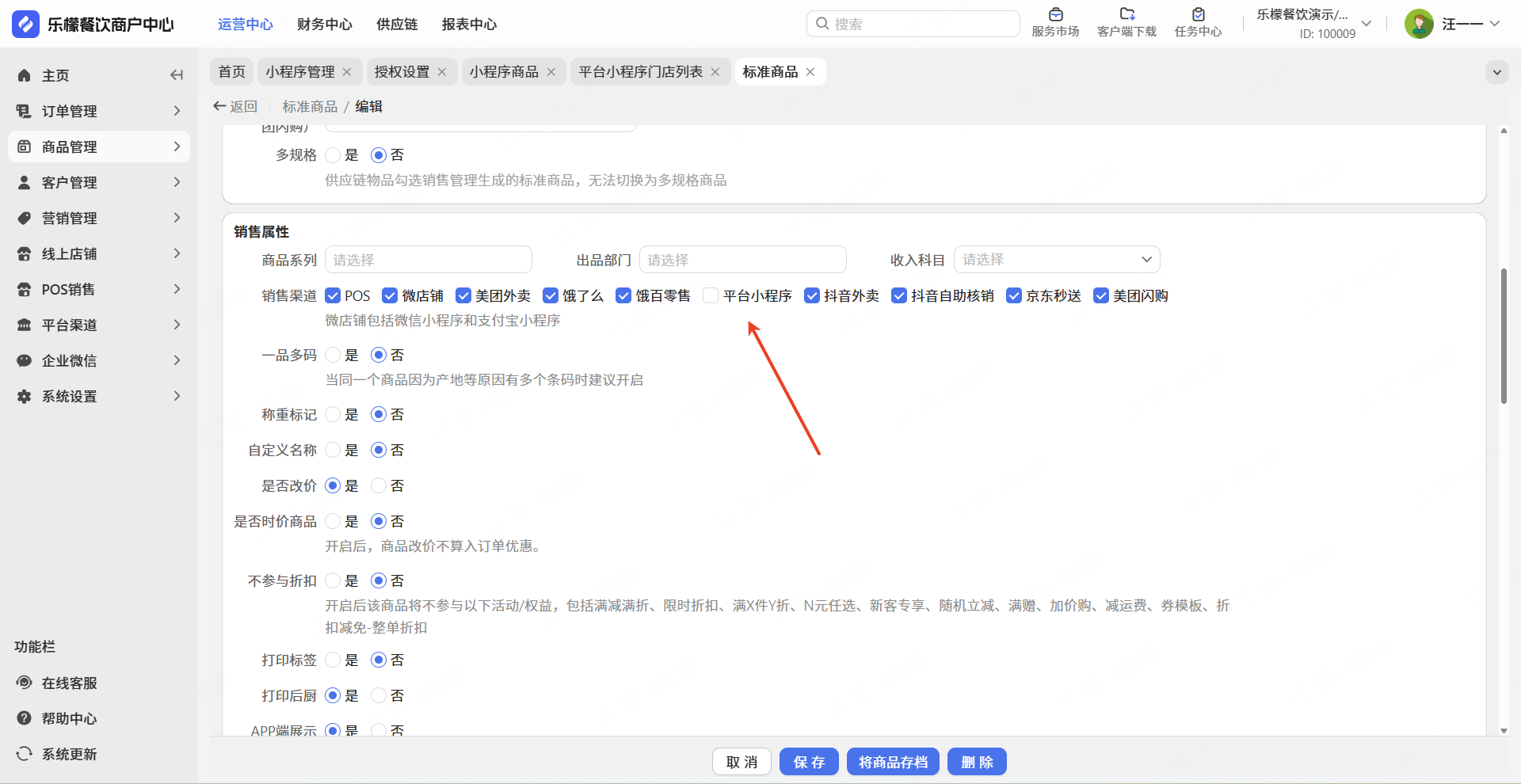
Task: Switch to 财务中心 top menu
Action: 325,25
